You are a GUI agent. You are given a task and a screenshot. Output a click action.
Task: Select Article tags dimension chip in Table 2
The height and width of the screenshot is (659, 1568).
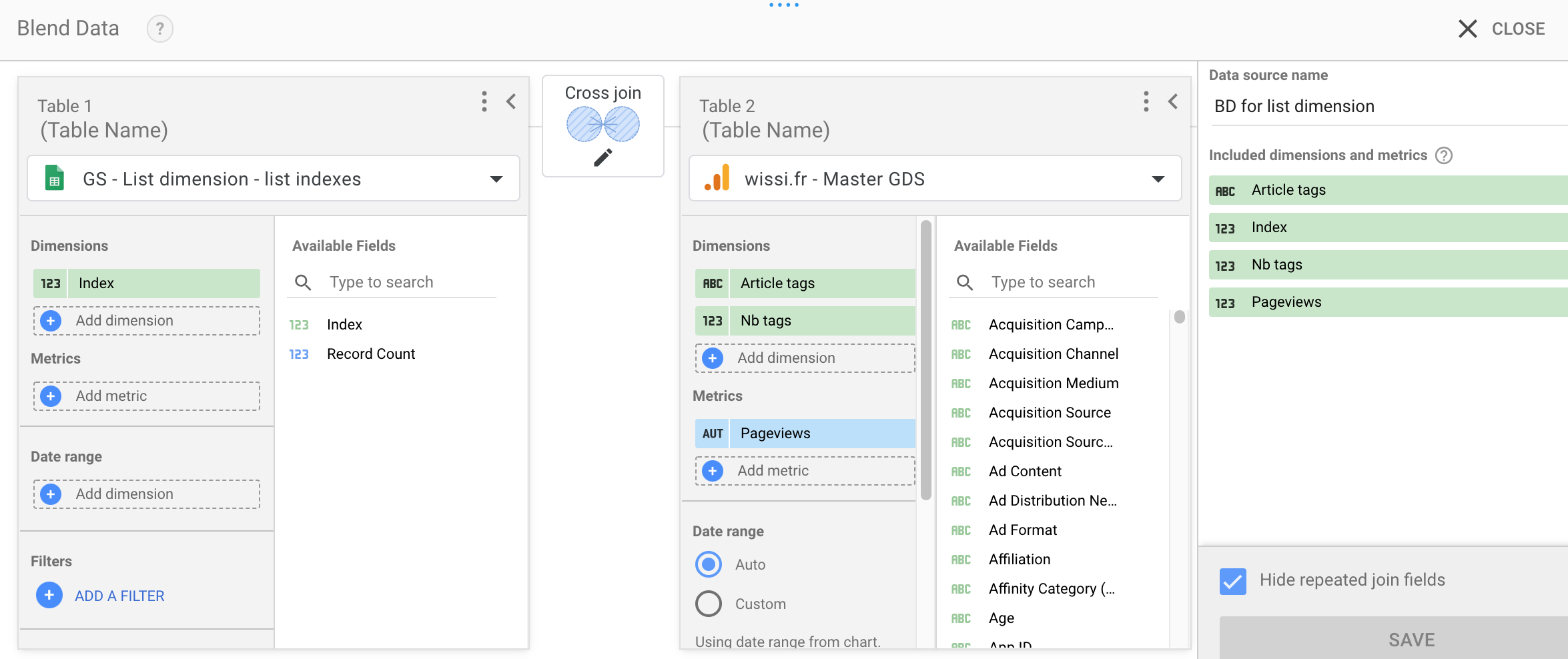pos(805,283)
